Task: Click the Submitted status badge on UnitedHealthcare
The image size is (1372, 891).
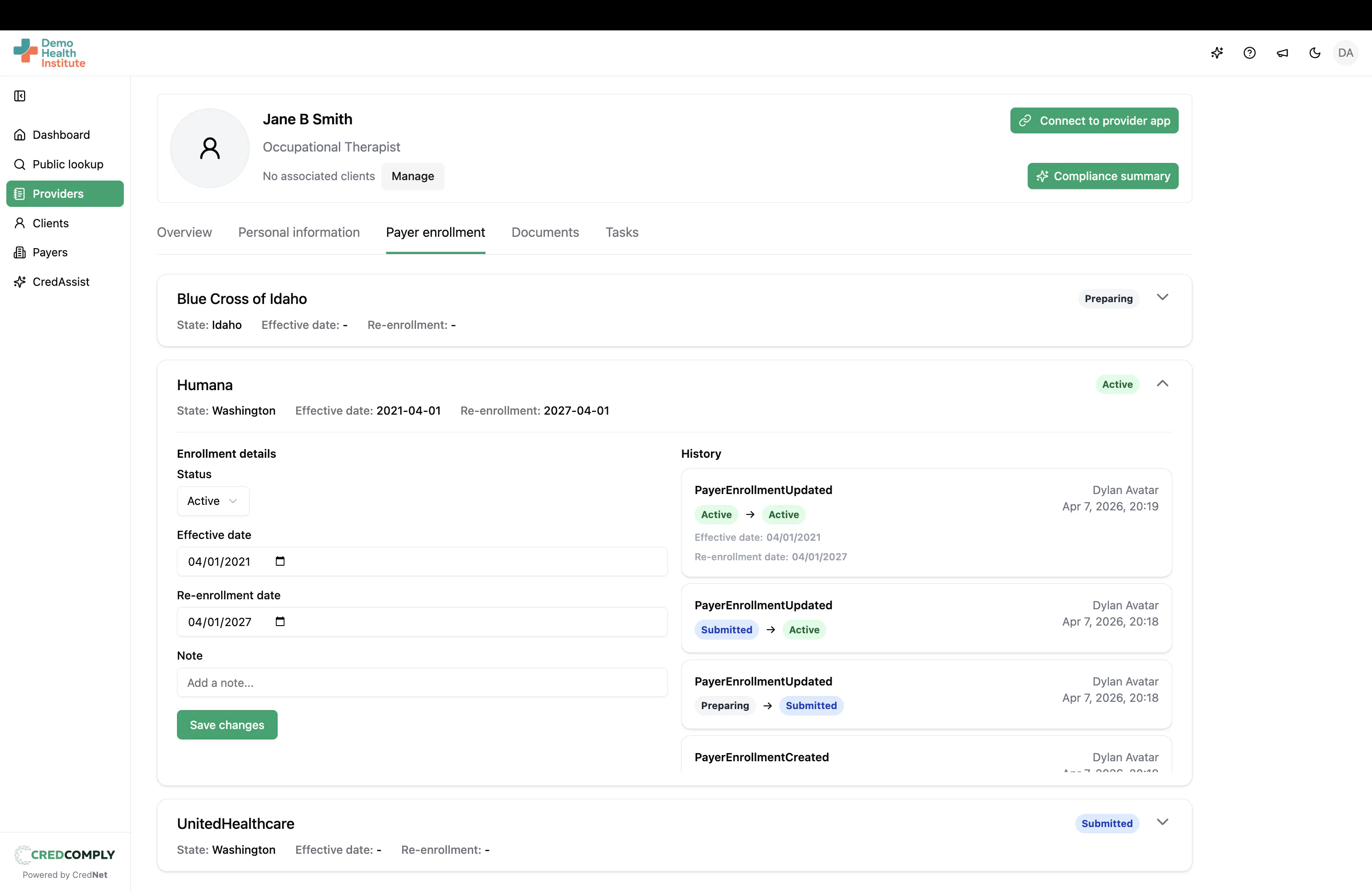Action: click(x=1106, y=823)
